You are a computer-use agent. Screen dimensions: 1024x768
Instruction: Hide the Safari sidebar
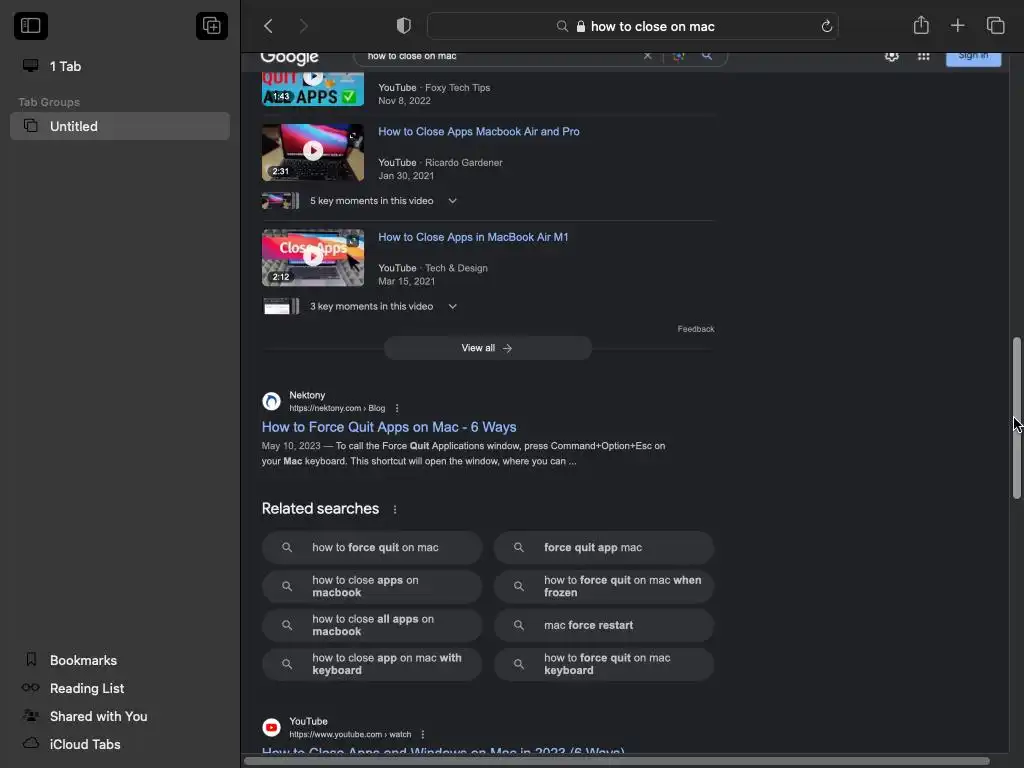point(31,26)
